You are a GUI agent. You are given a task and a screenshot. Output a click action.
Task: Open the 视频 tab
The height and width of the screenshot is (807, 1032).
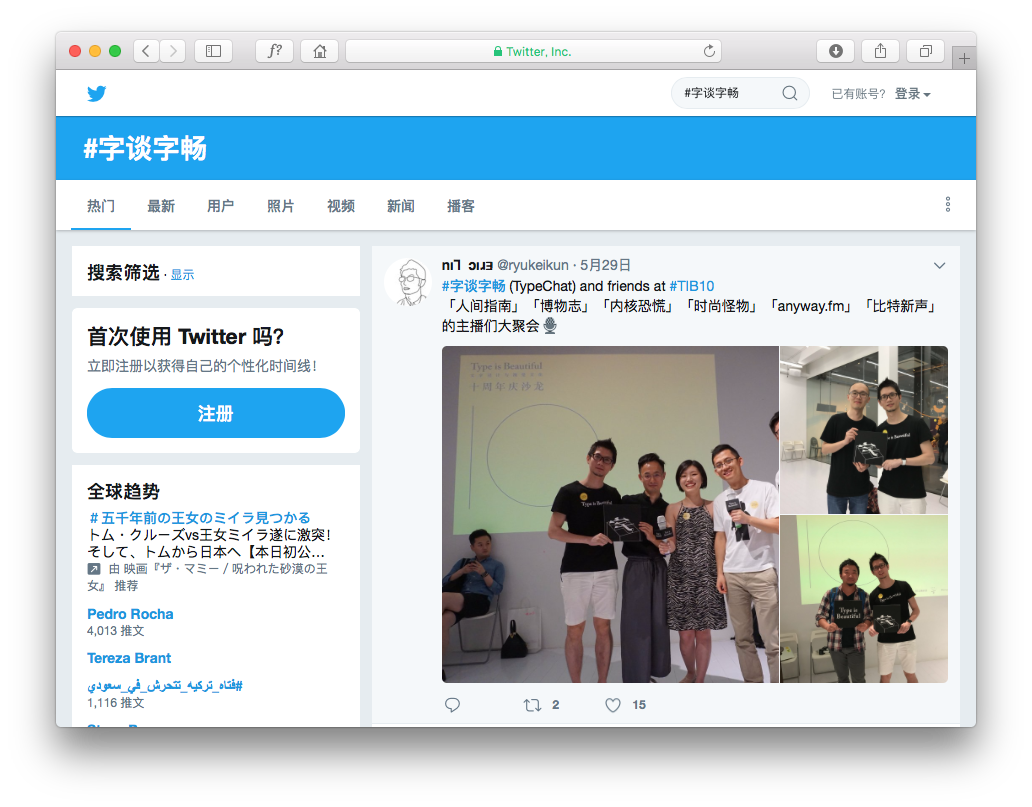(x=341, y=206)
